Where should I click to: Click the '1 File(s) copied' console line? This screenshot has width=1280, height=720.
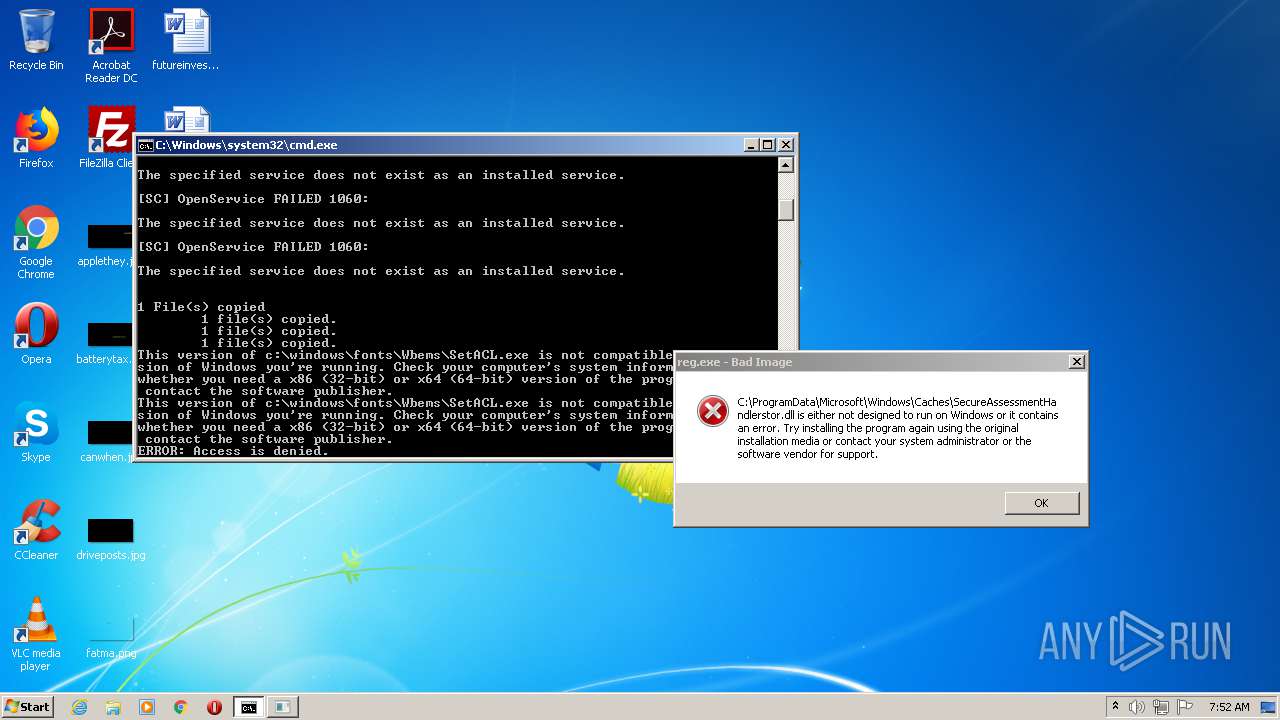click(x=201, y=307)
